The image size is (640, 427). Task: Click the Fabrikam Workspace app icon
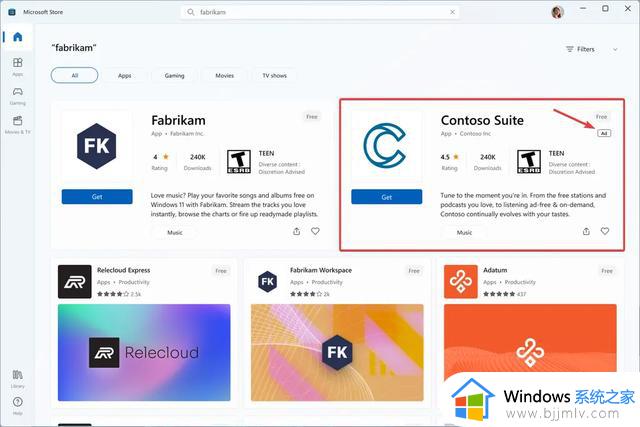[x=267, y=281]
